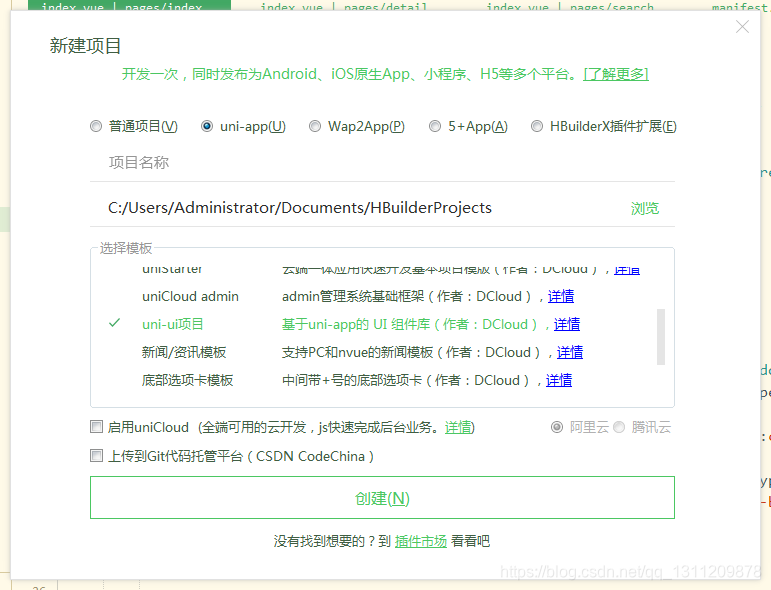
Task: Switch to the pages/search tab behind dialog
Action: (570, 6)
